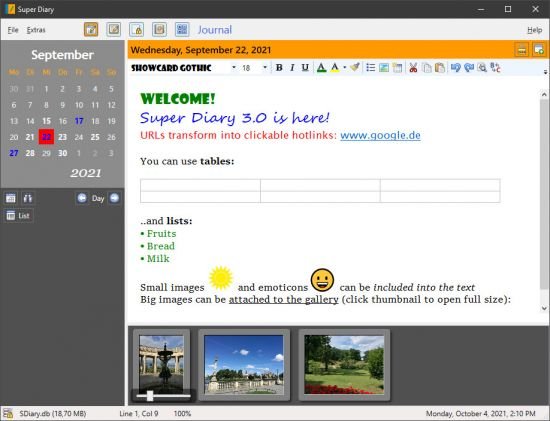This screenshot has height=421, width=550.
Task: Toggle underline formatting
Action: (x=305, y=67)
